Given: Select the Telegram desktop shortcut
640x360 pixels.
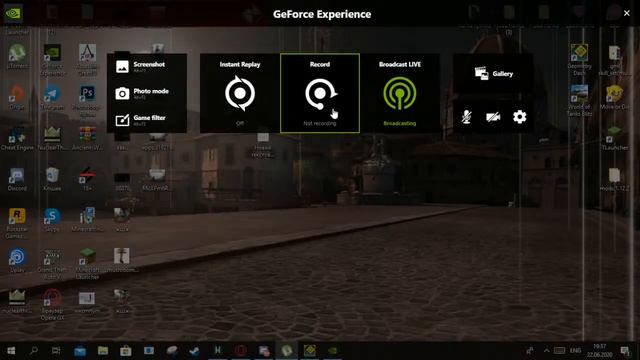Looking at the screenshot, I should coord(52,97).
